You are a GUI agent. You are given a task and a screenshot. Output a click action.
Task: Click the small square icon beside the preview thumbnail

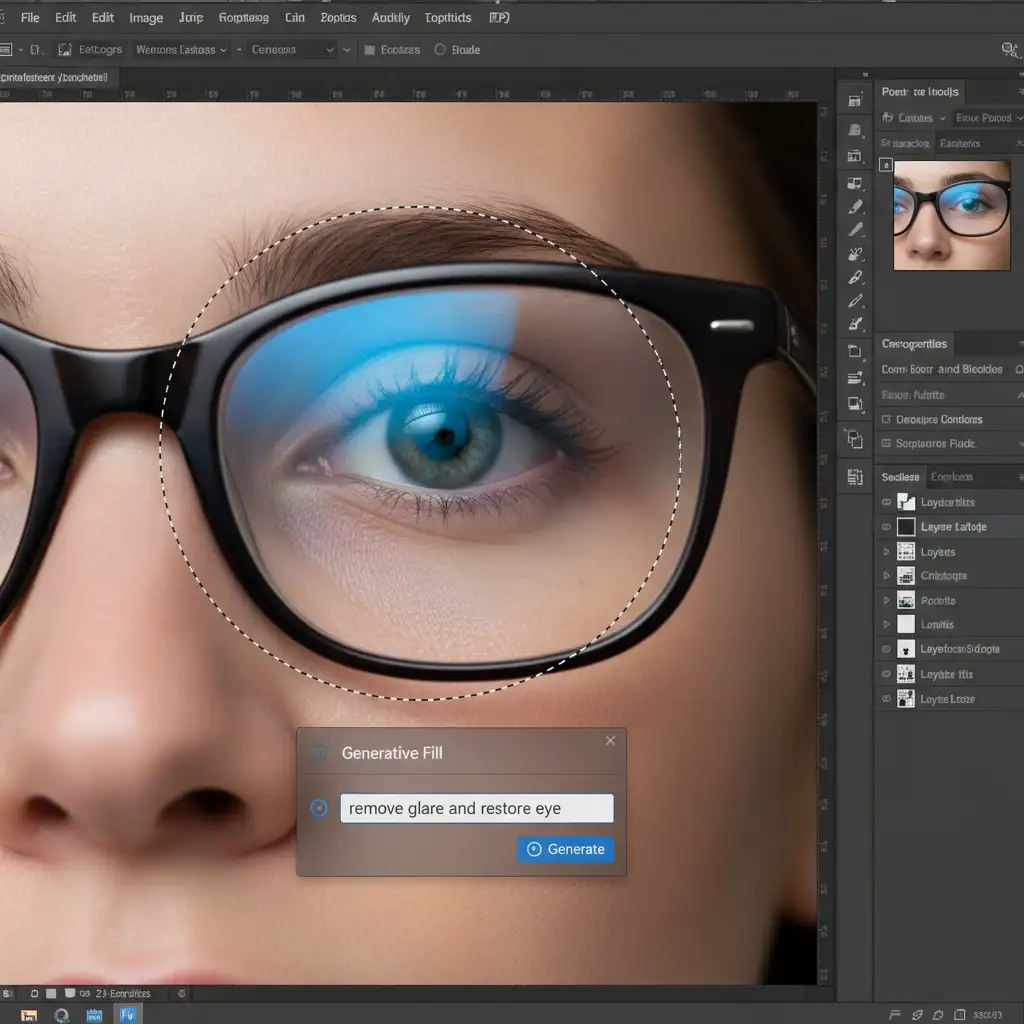tap(885, 165)
